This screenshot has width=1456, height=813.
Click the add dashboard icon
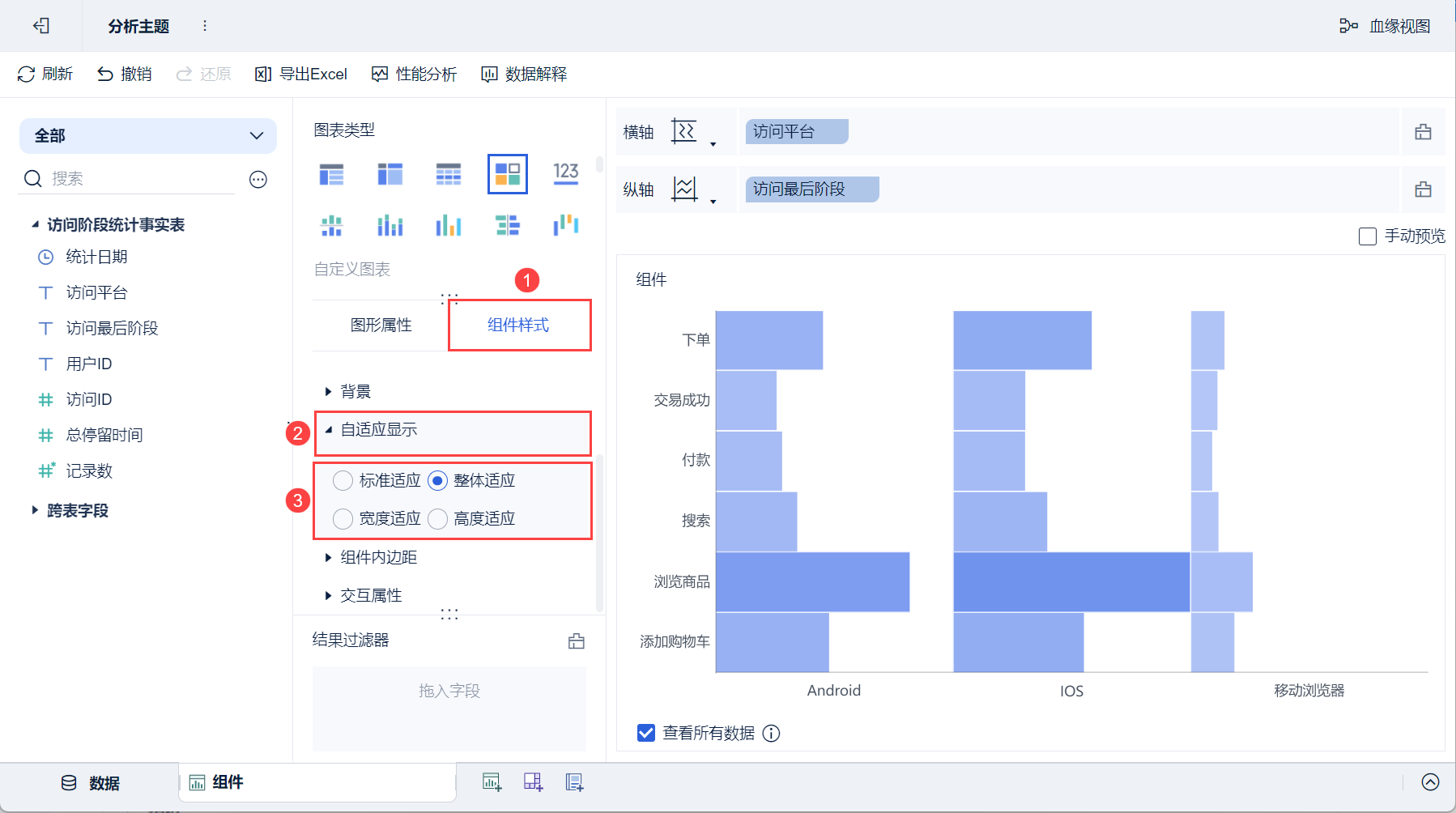click(x=533, y=782)
